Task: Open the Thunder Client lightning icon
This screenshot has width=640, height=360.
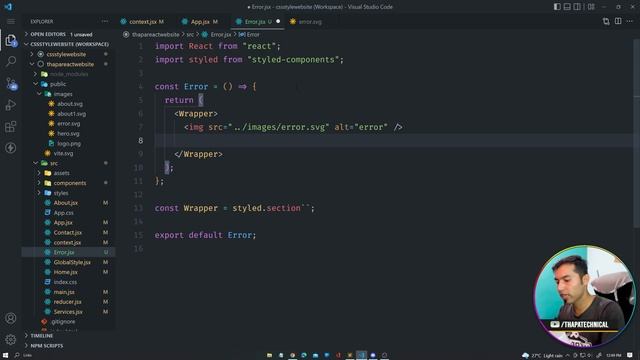Action: 11,147
